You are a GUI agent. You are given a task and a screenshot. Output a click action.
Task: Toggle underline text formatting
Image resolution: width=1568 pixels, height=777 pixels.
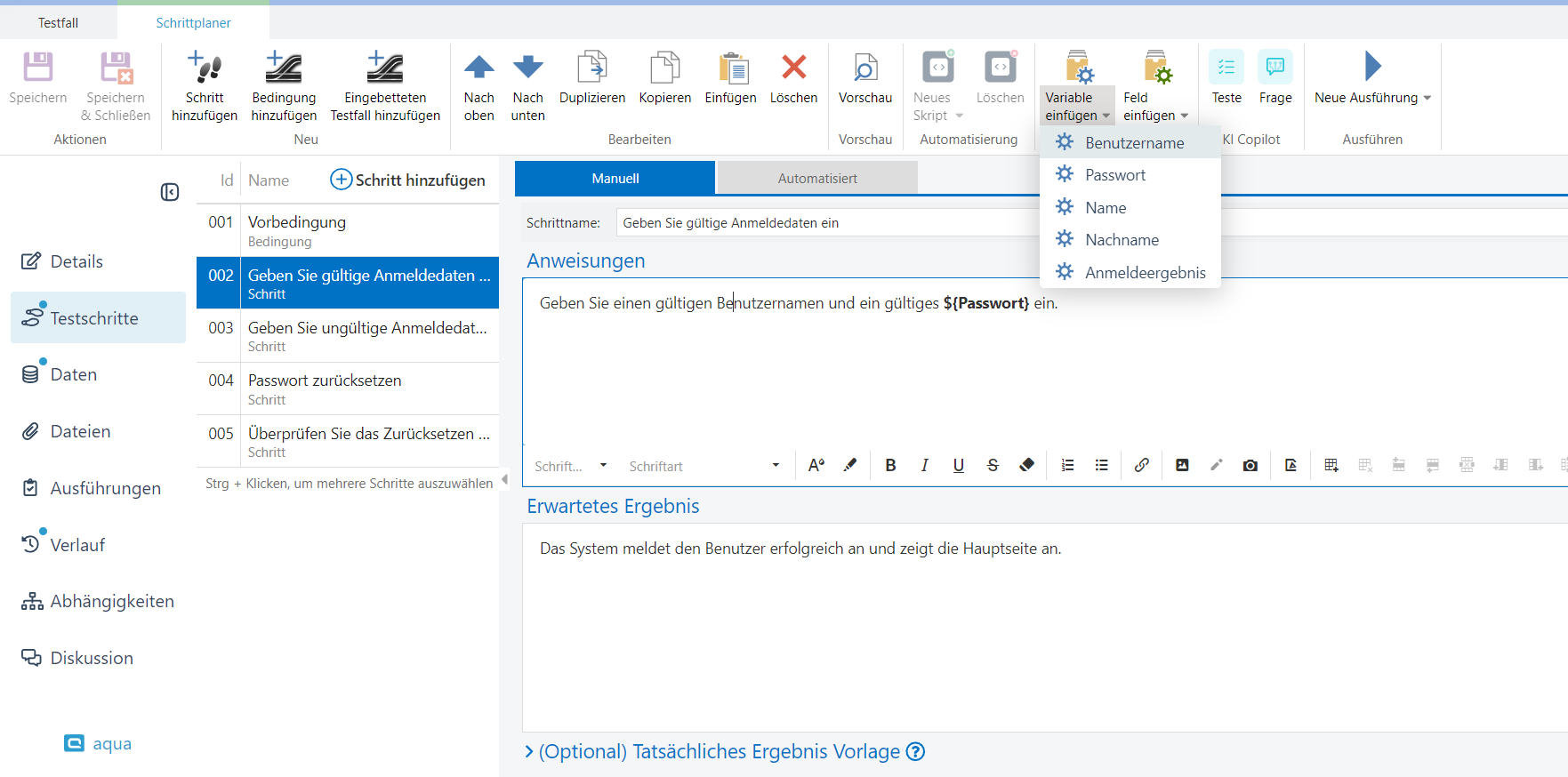click(958, 465)
